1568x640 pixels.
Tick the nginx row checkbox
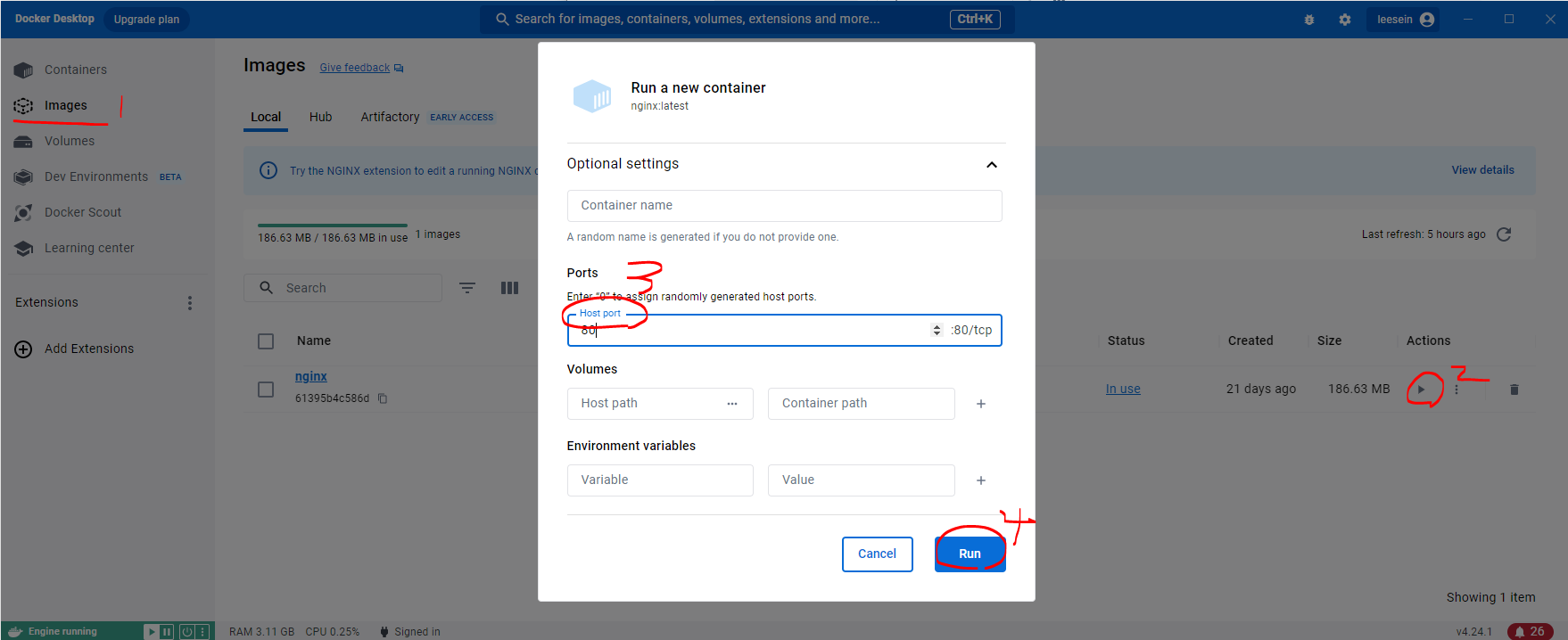(266, 390)
